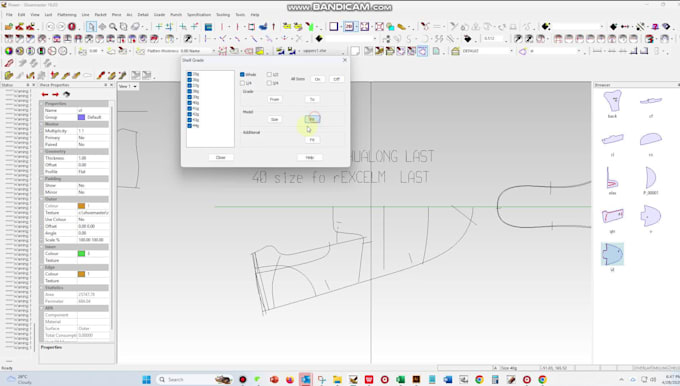This screenshot has width=680, height=386.
Task: Click the purple Group Default swatch
Action: [x=81, y=117]
